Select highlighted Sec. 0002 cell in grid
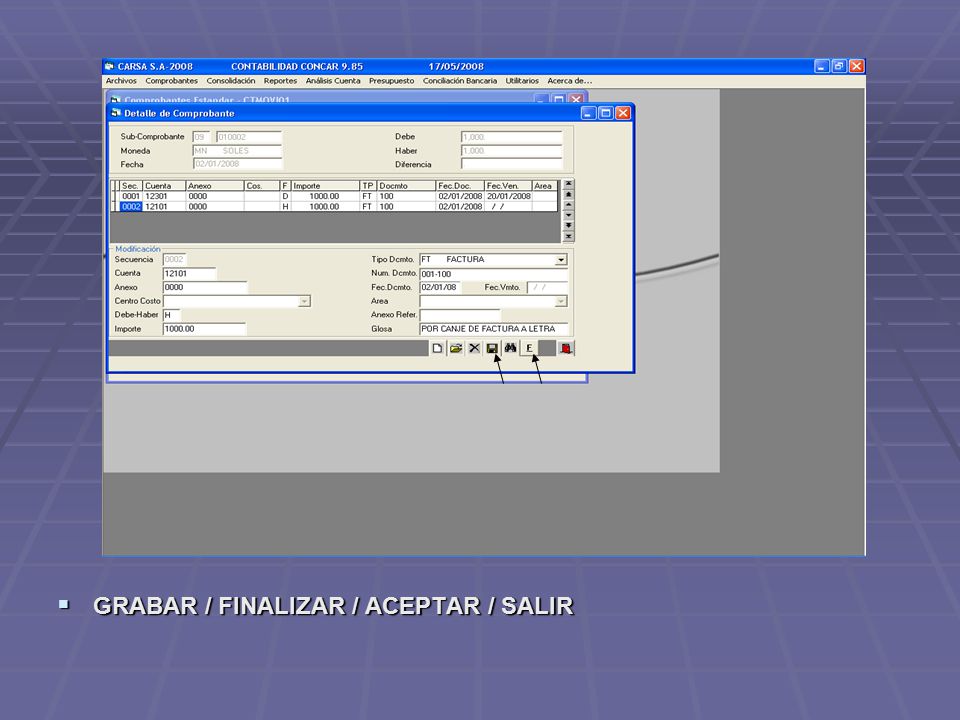Viewport: 960px width, 720px height. pyautogui.click(x=131, y=207)
